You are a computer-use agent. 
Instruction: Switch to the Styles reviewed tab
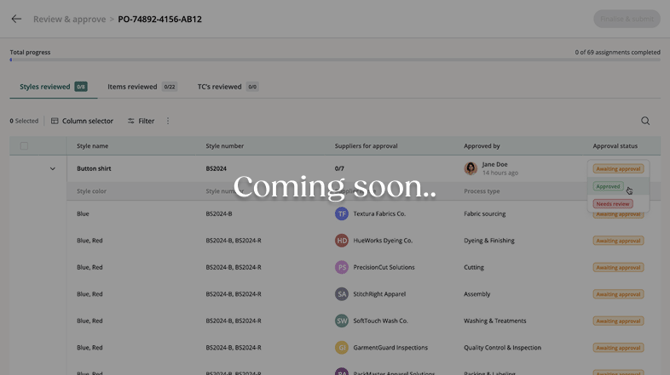pyautogui.click(x=53, y=87)
